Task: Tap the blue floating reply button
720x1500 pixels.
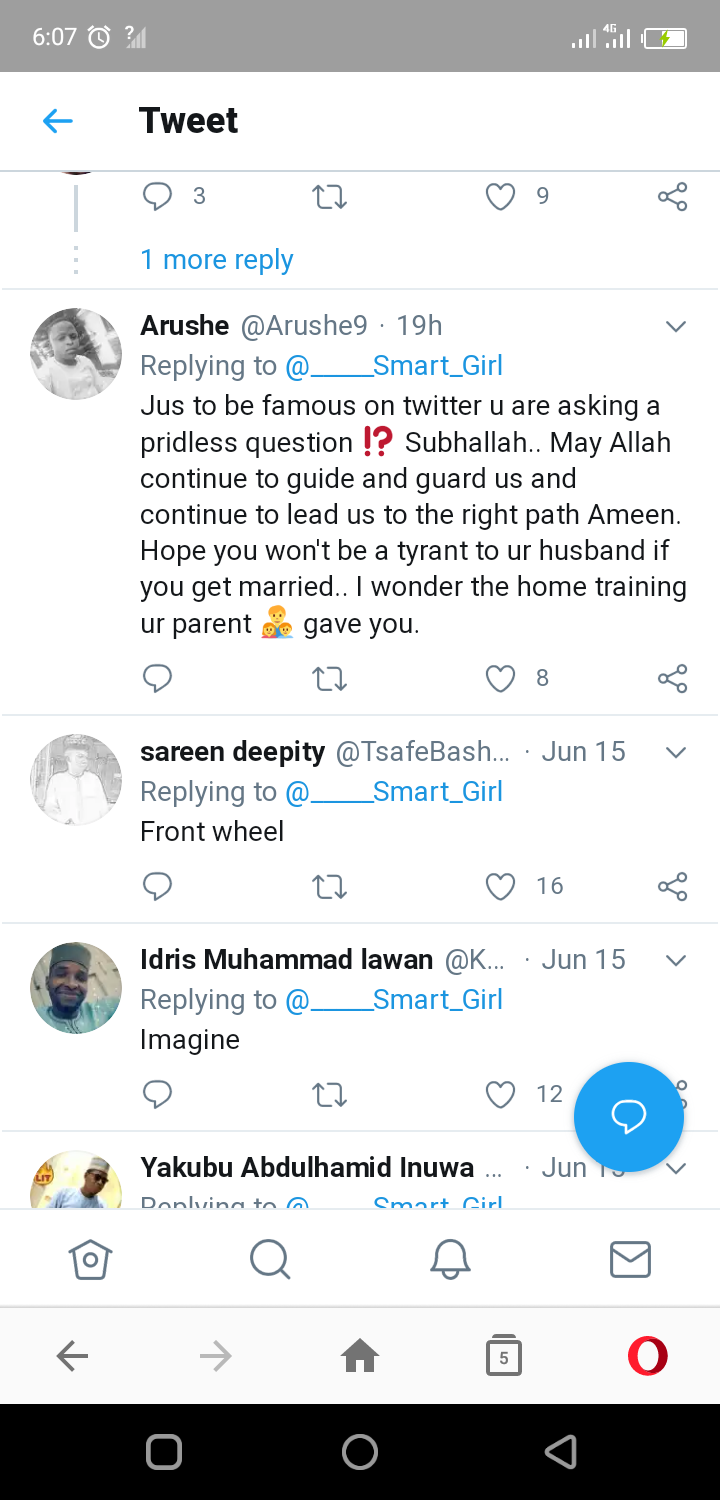Action: pos(628,1116)
